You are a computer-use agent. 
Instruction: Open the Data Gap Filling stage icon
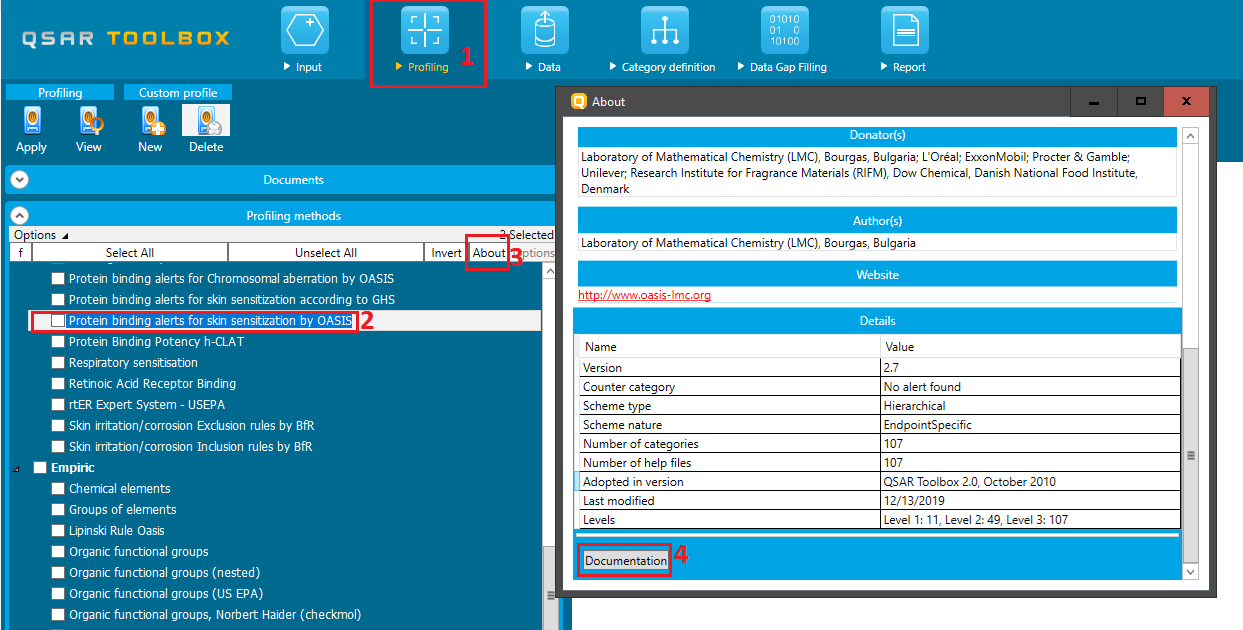pos(785,30)
